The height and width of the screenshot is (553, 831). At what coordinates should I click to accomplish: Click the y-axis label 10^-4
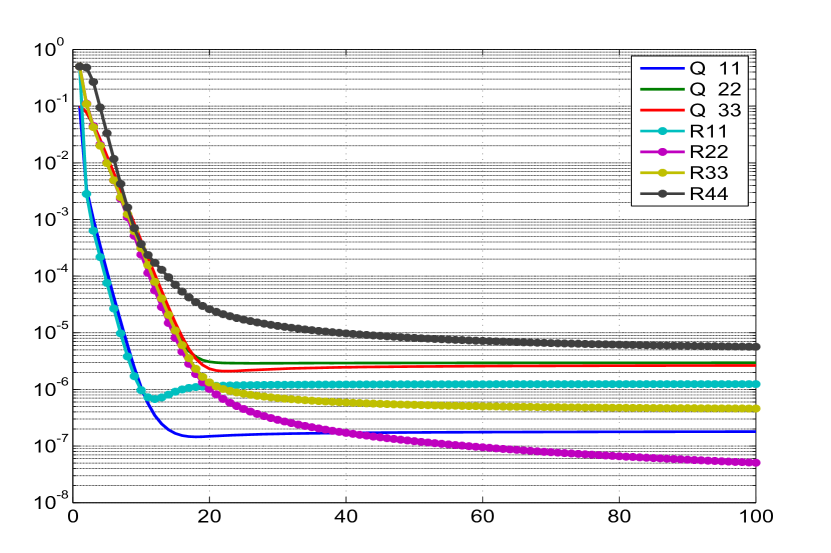pyautogui.click(x=50, y=275)
